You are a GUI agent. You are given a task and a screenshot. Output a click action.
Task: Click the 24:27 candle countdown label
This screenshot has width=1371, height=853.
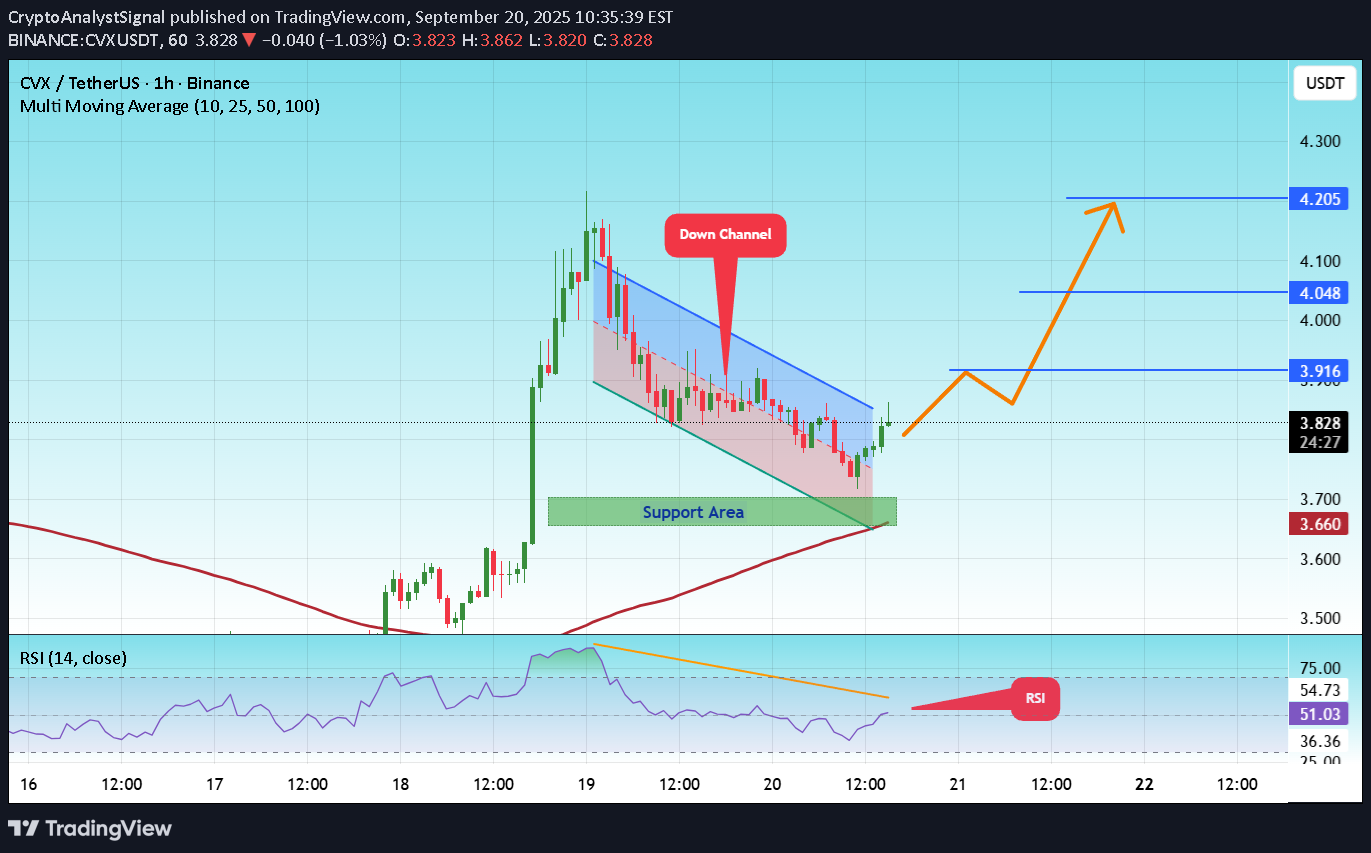(1319, 442)
